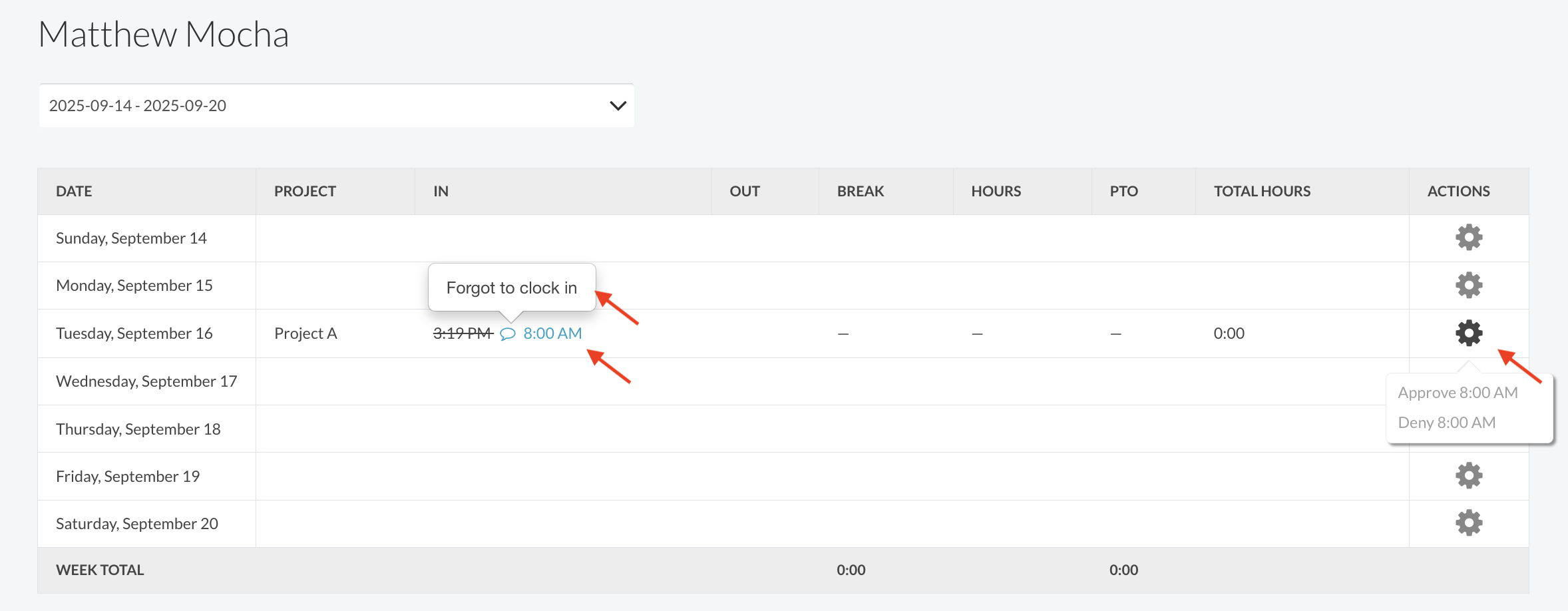
Task: Click the DATE column header
Action: tap(74, 192)
